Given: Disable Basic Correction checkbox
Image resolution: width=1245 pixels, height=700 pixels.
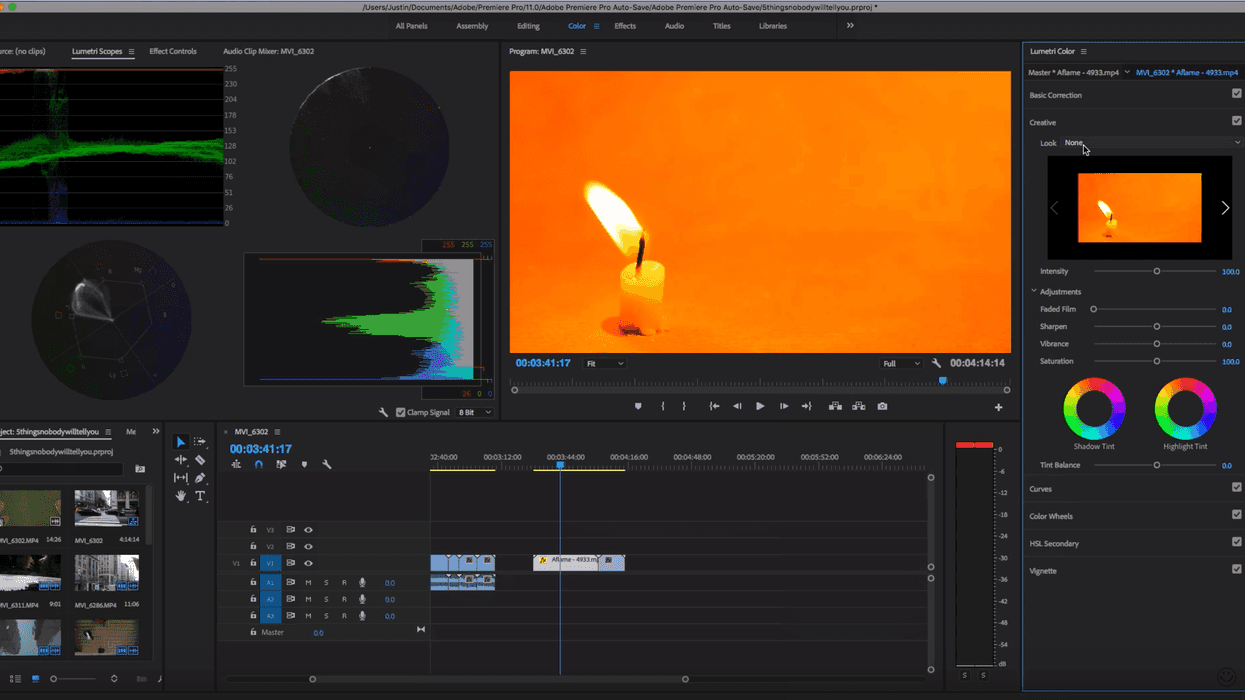Looking at the screenshot, I should point(1236,94).
